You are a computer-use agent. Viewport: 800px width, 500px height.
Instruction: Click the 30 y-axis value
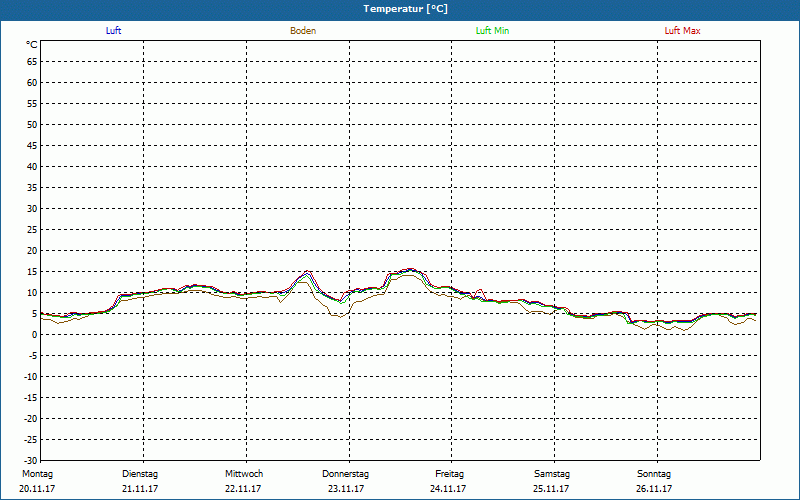pyautogui.click(x=32, y=209)
